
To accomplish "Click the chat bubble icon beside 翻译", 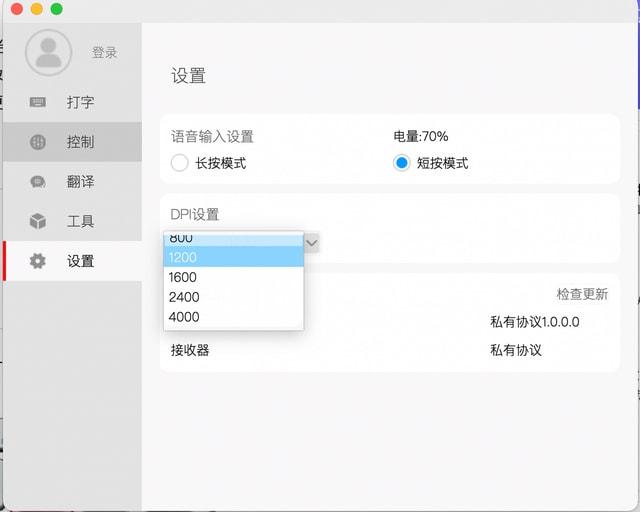I will [38, 181].
